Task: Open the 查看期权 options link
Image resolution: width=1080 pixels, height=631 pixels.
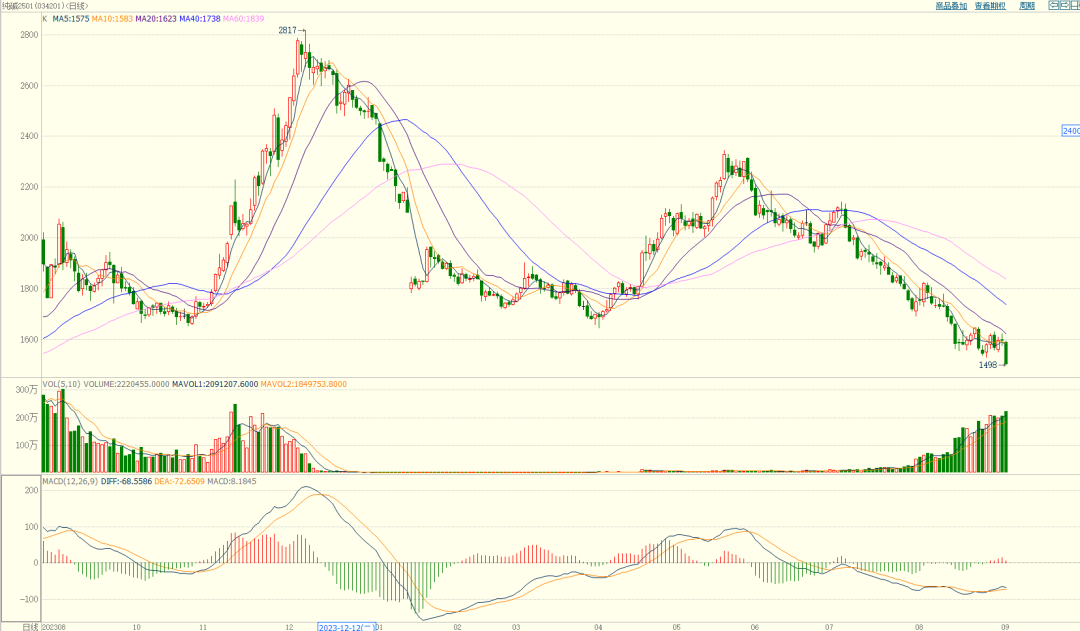Action: pos(989,6)
